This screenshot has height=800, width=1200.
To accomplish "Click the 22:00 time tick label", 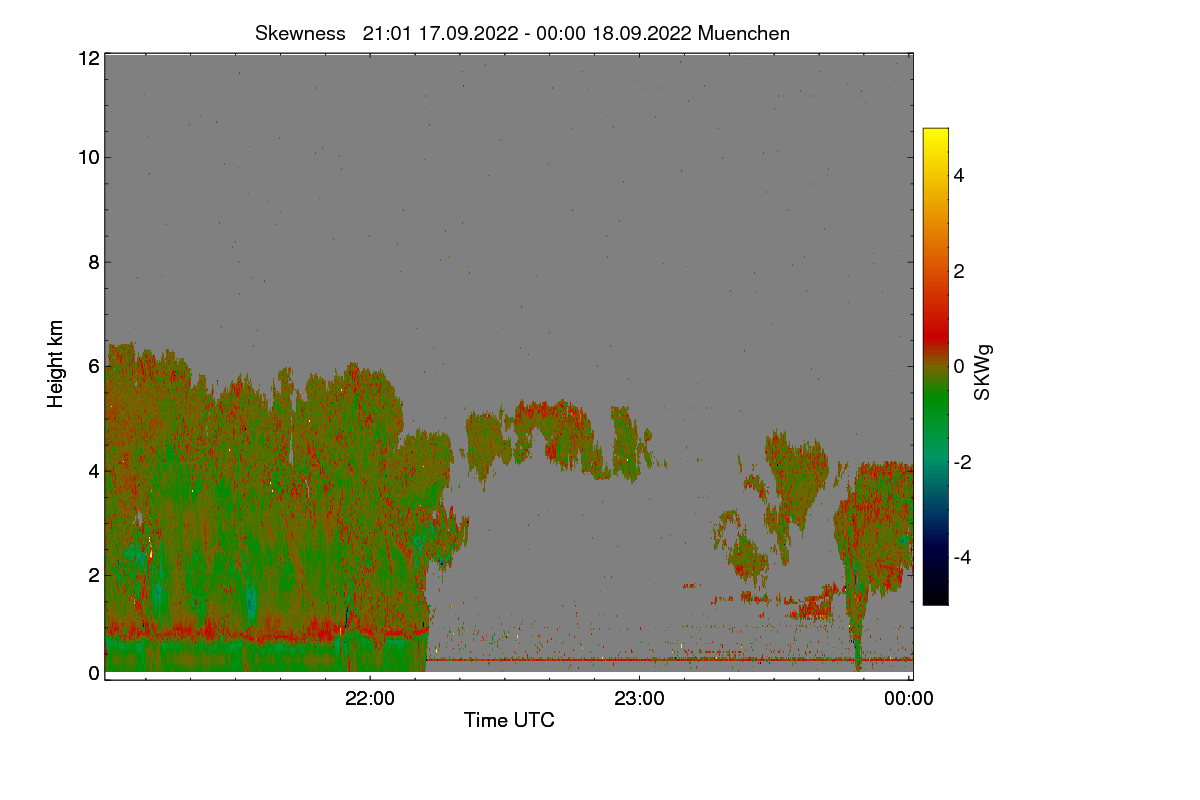I will click(x=370, y=699).
